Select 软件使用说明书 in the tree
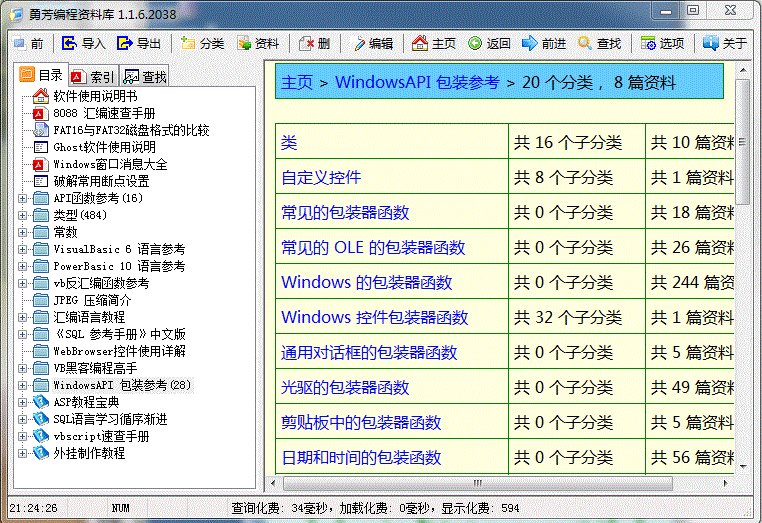762x523 pixels. point(95,96)
